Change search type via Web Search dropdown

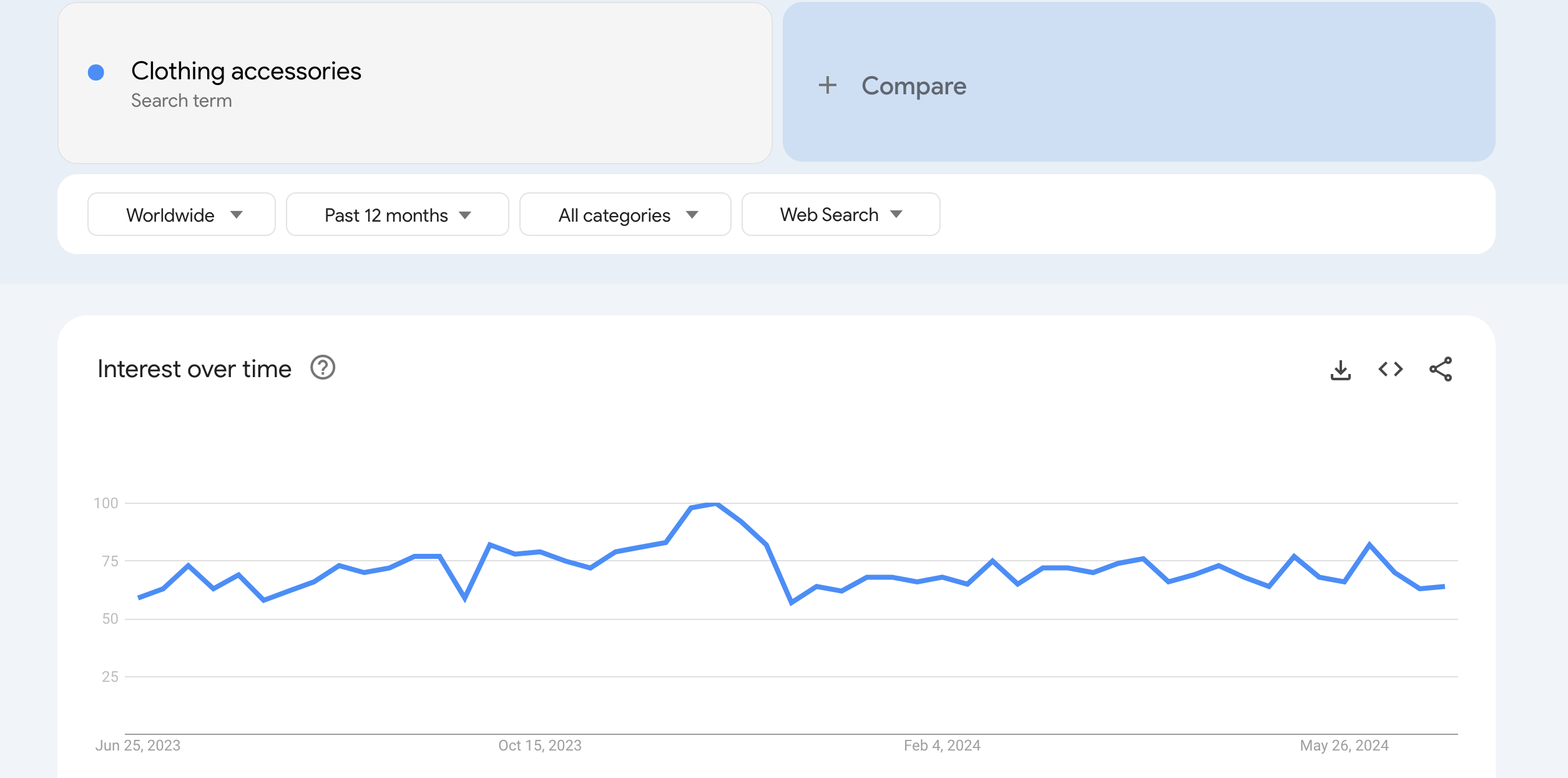pos(840,214)
